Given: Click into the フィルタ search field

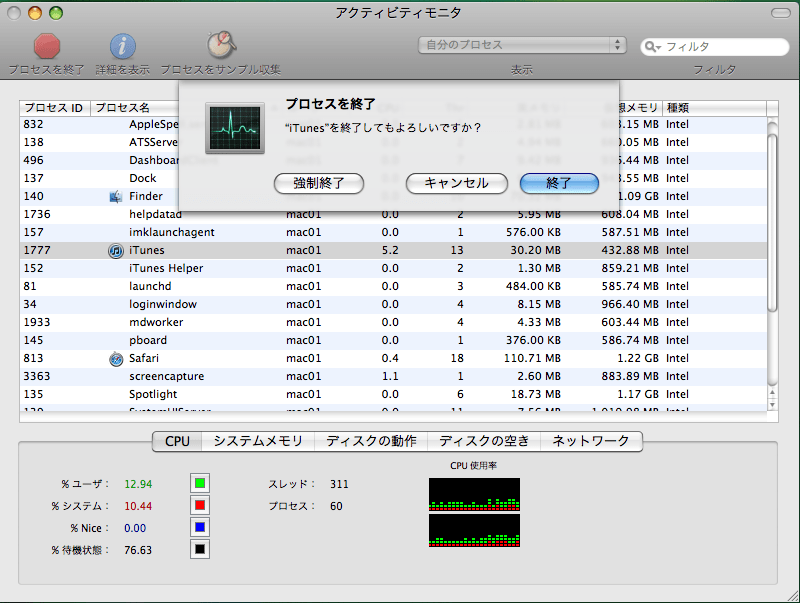Looking at the screenshot, I should (714, 47).
